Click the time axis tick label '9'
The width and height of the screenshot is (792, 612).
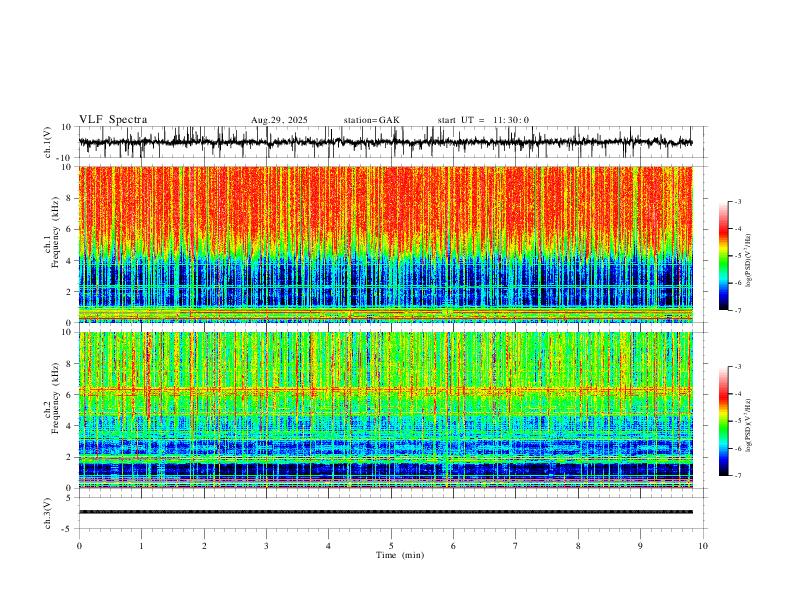point(640,546)
